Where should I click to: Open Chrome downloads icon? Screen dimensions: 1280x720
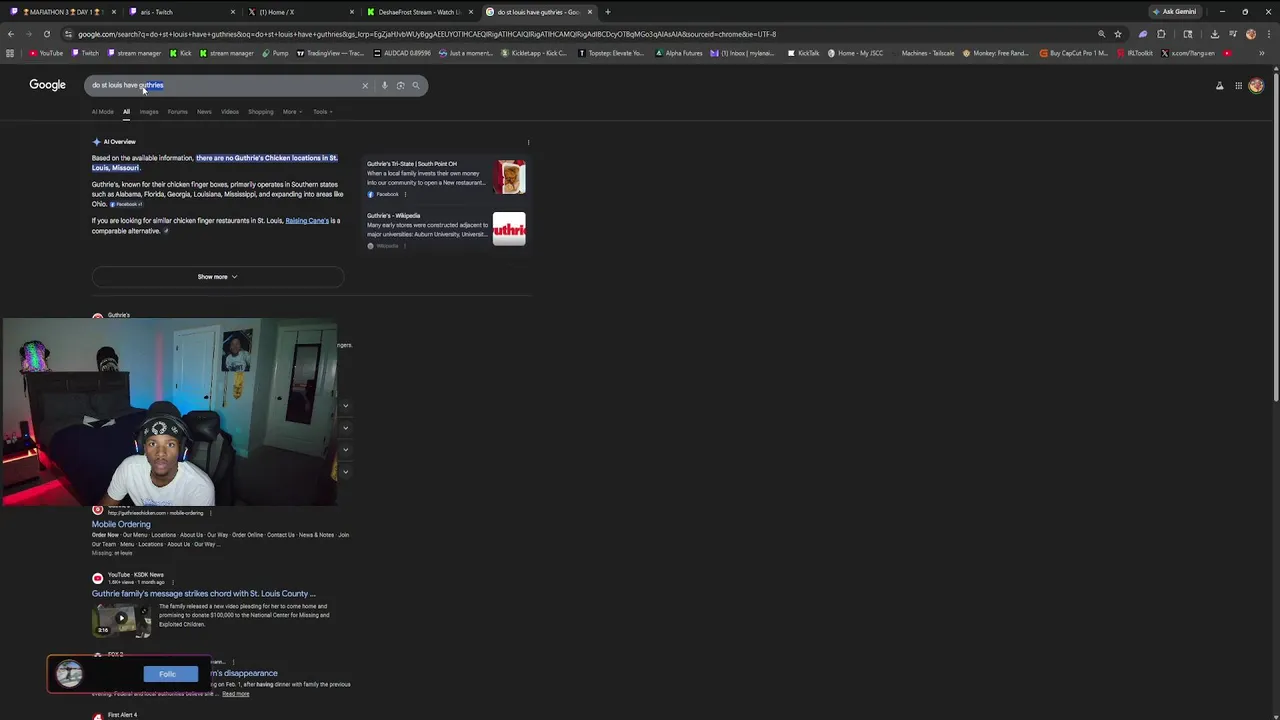click(1214, 34)
